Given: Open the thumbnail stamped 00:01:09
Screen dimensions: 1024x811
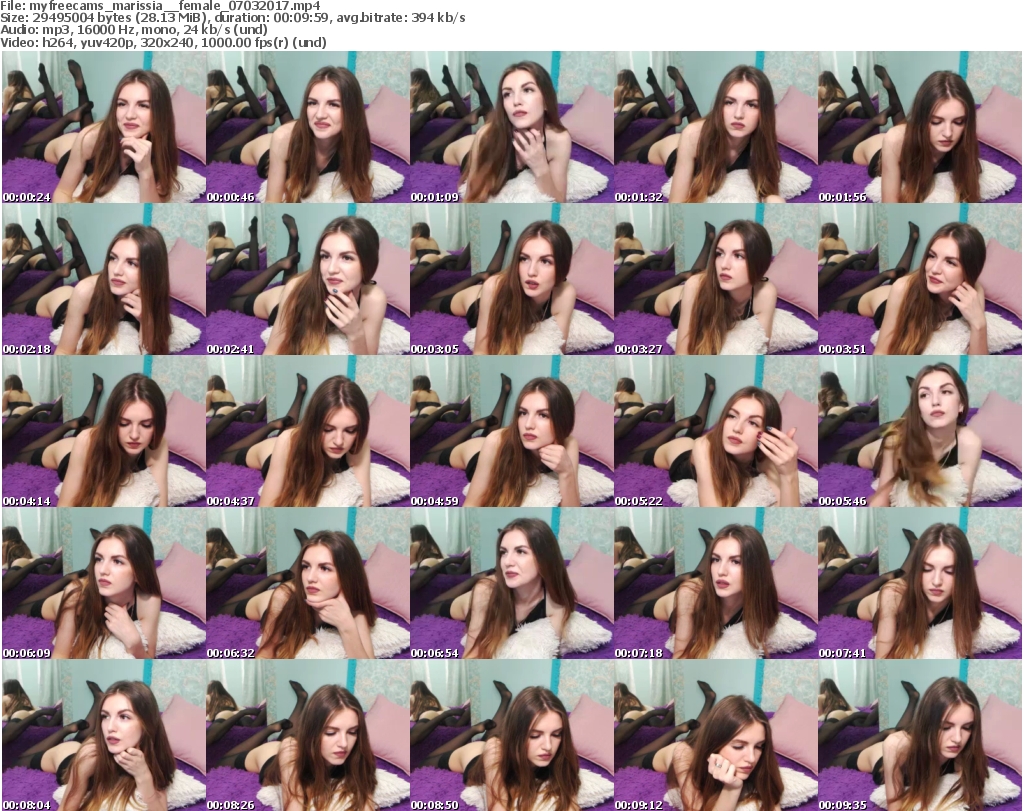Looking at the screenshot, I should coord(512,127).
